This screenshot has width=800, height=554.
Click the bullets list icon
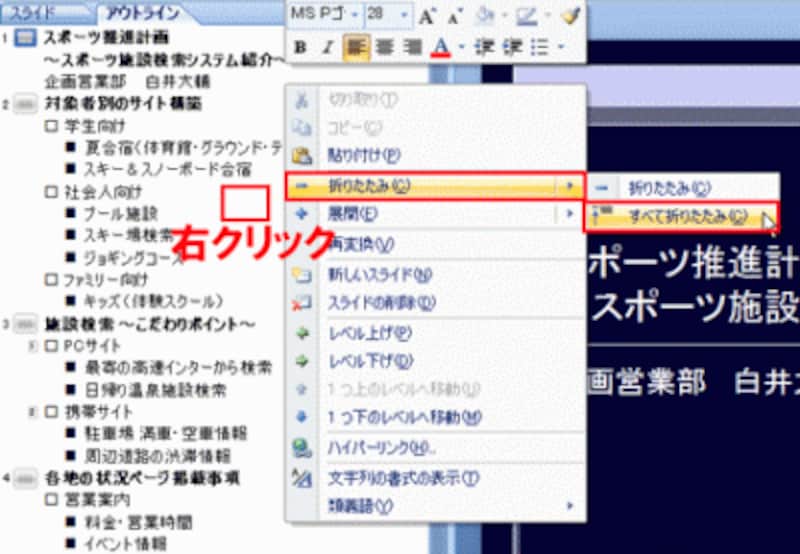point(540,47)
